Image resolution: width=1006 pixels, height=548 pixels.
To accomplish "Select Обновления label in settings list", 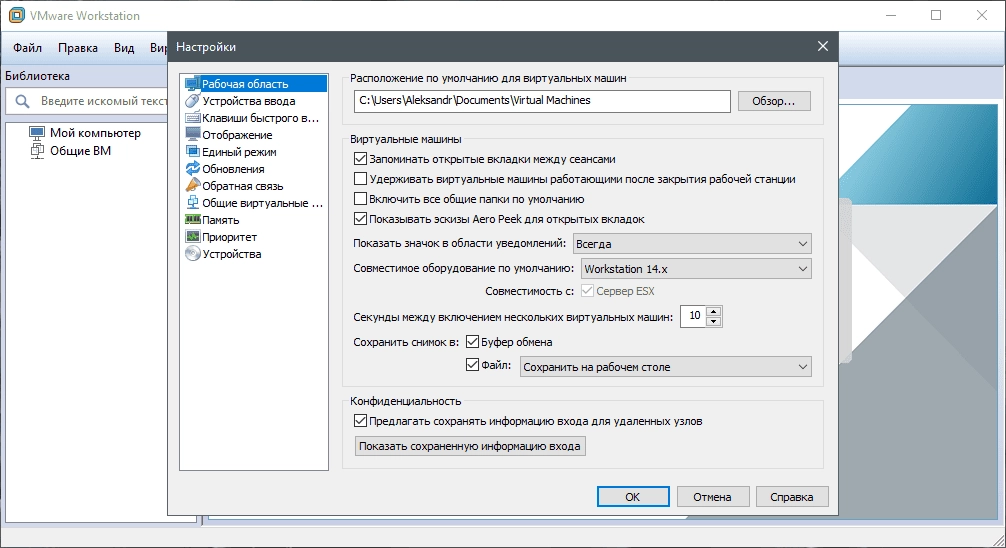I will (234, 169).
